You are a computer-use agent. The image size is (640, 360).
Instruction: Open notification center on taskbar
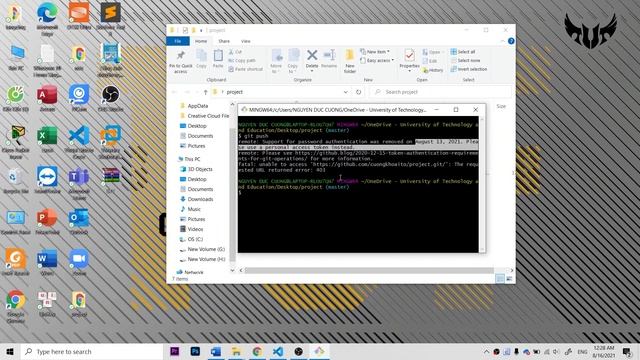click(627, 351)
